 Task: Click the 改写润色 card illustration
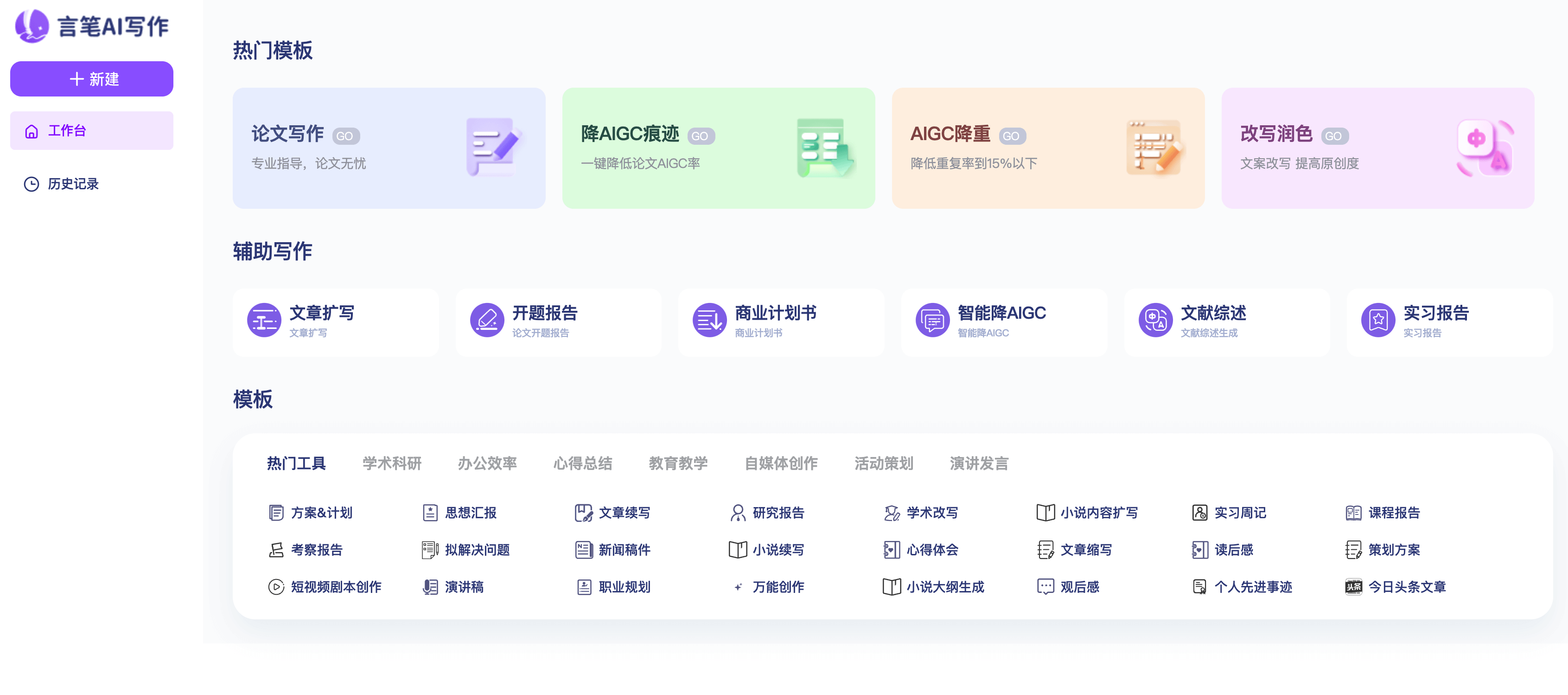pyautogui.click(x=1485, y=148)
